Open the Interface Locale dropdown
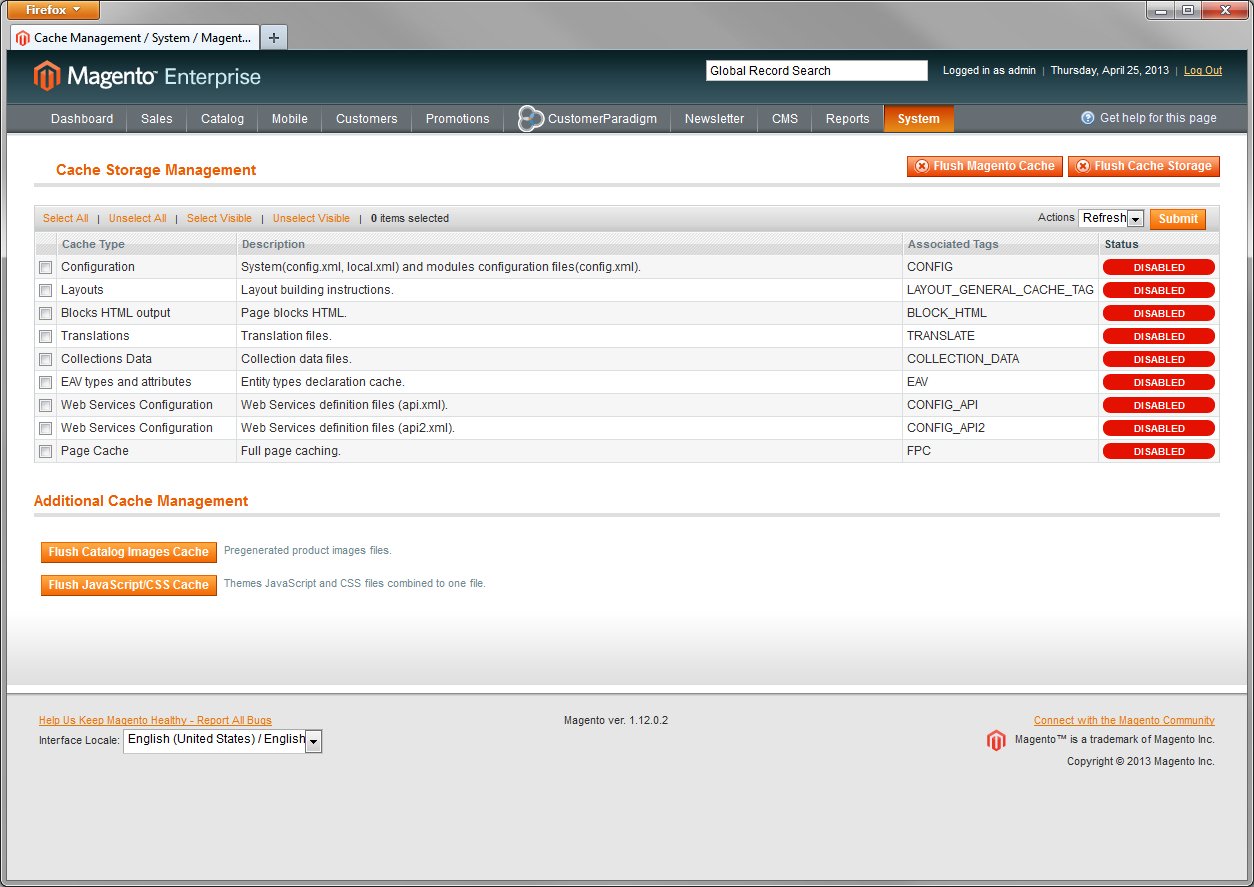This screenshot has width=1254, height=887. tap(222, 740)
